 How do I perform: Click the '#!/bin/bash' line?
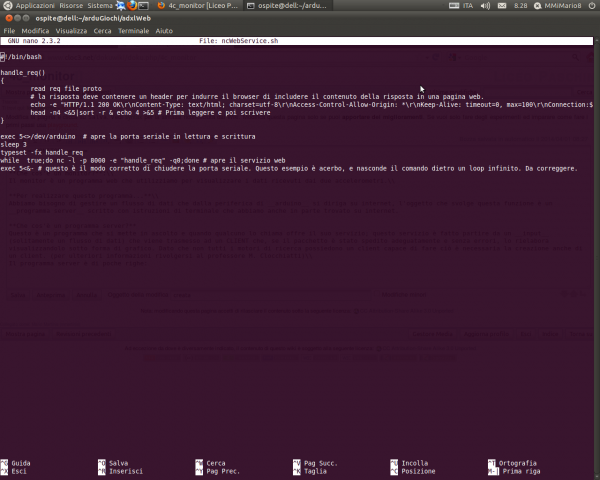[x=21, y=57]
